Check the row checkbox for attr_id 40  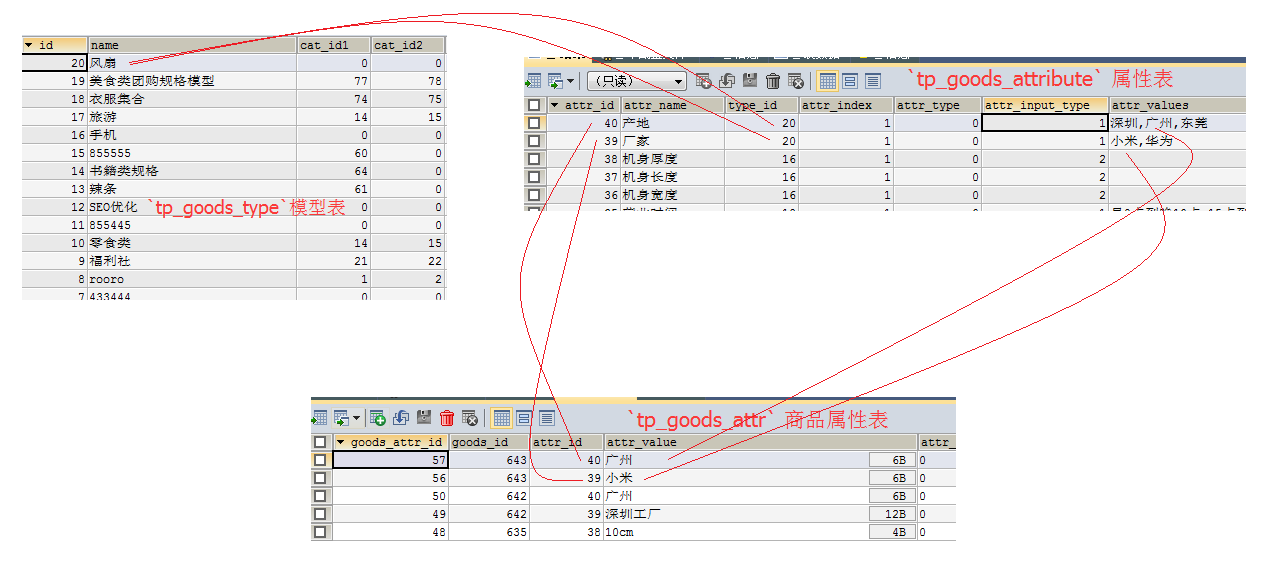coord(534,123)
